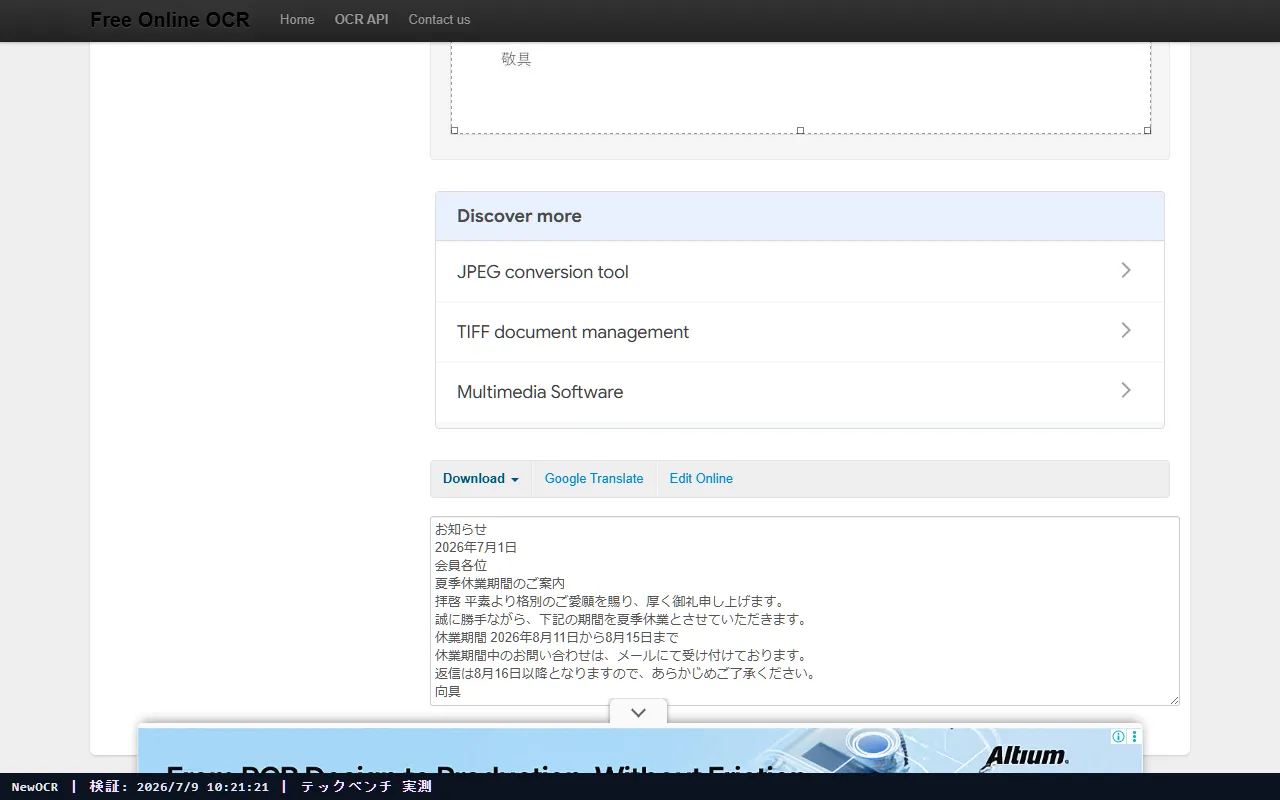Click the 'Discover more' heading
The width and height of the screenshot is (1280, 800).
[x=519, y=216]
